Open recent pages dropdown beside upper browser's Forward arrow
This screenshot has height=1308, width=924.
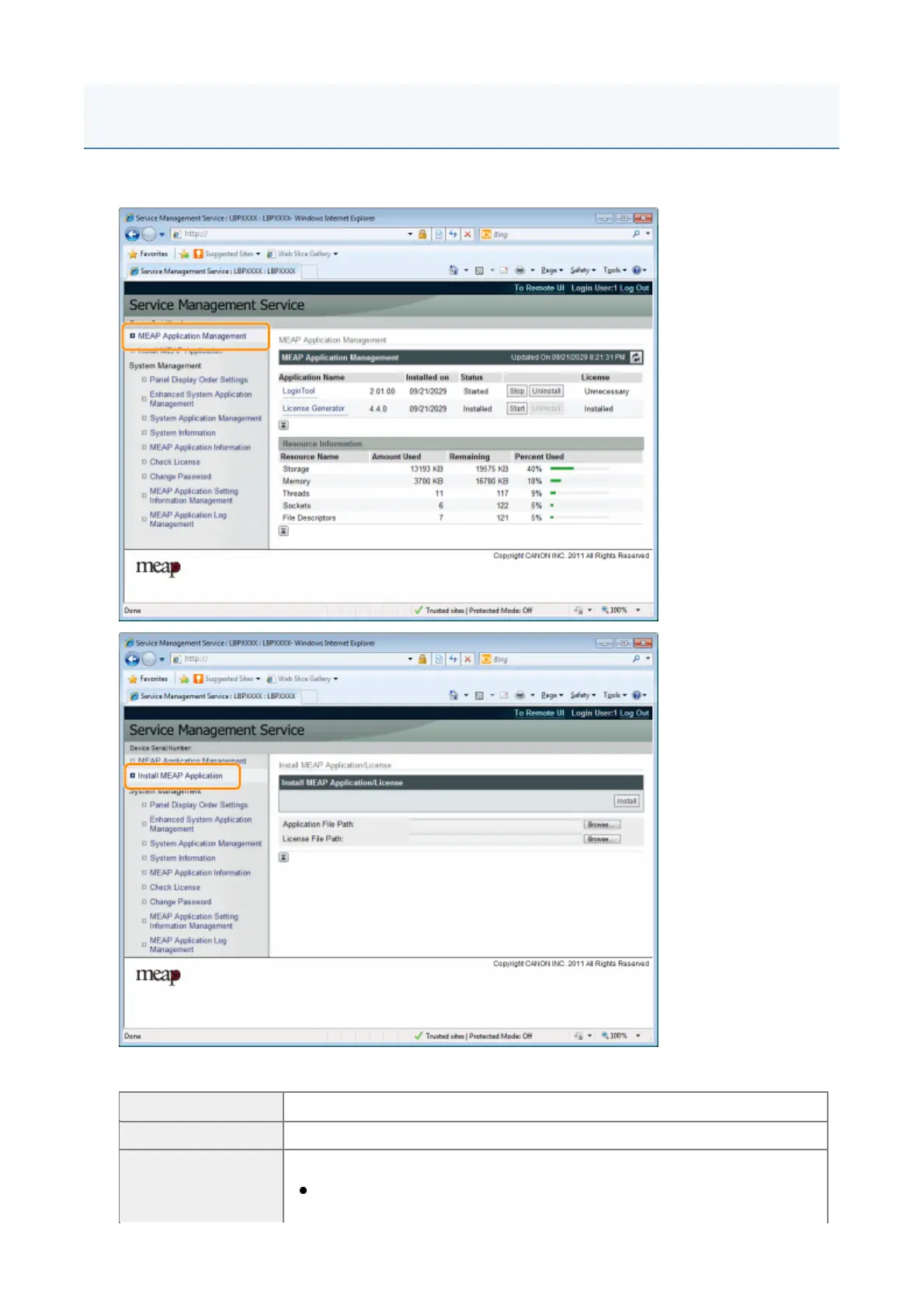162,234
